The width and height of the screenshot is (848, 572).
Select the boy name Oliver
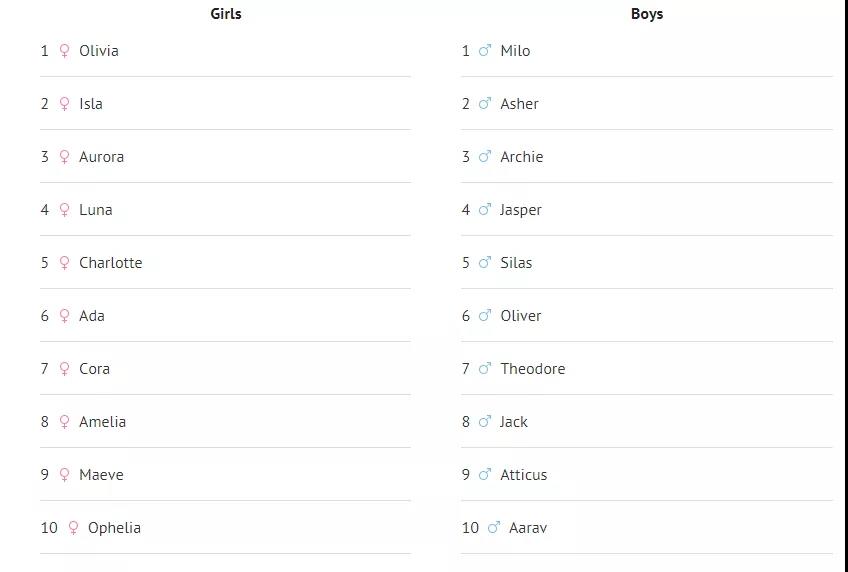521,316
